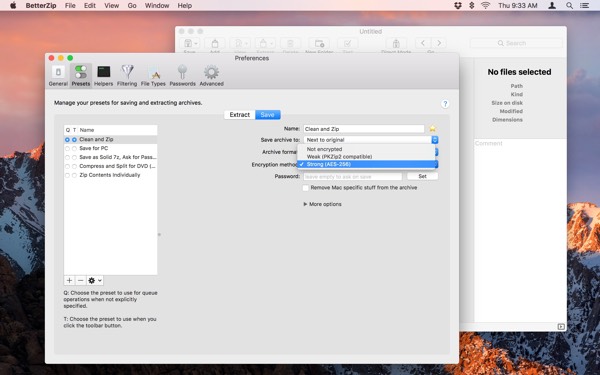Click Extract icon in Untitled window toolbar
The image size is (600, 375).
(x=265, y=43)
